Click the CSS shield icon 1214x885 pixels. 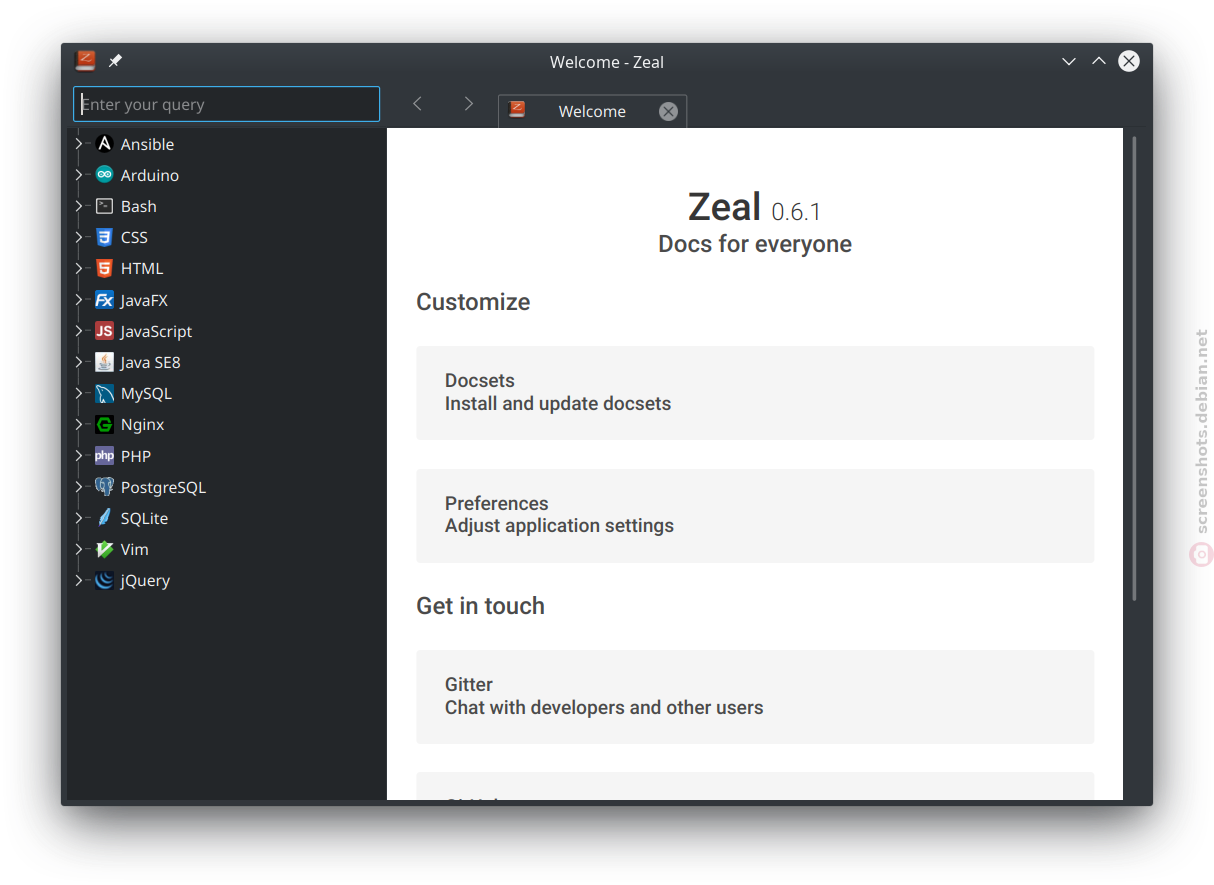pos(104,237)
